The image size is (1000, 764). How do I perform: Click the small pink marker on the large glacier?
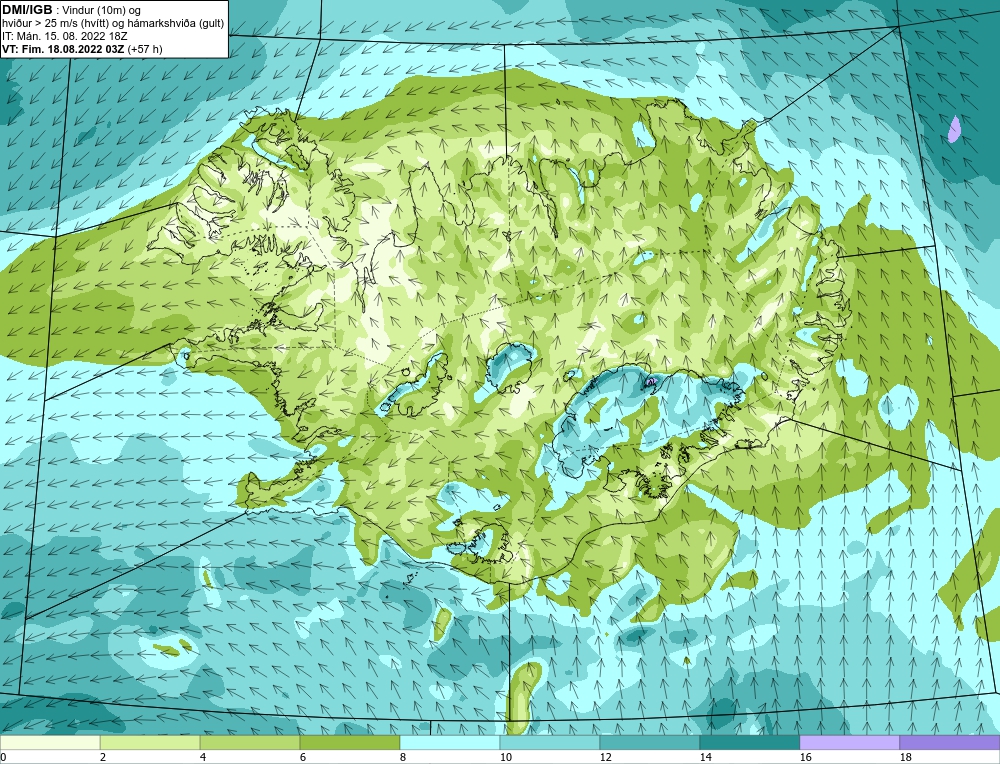pos(651,381)
